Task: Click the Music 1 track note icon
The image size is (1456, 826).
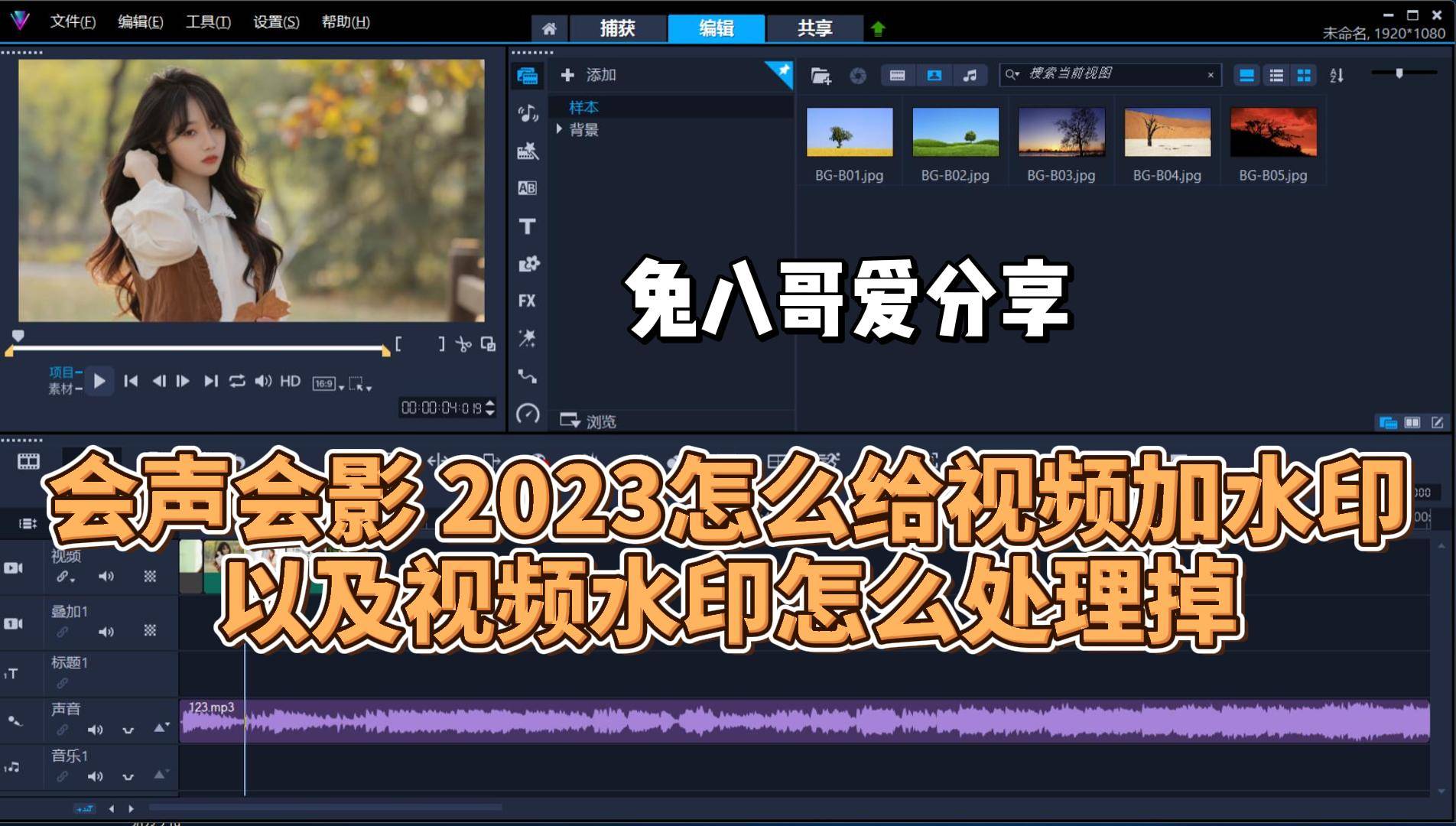Action: pyautogui.click(x=12, y=767)
